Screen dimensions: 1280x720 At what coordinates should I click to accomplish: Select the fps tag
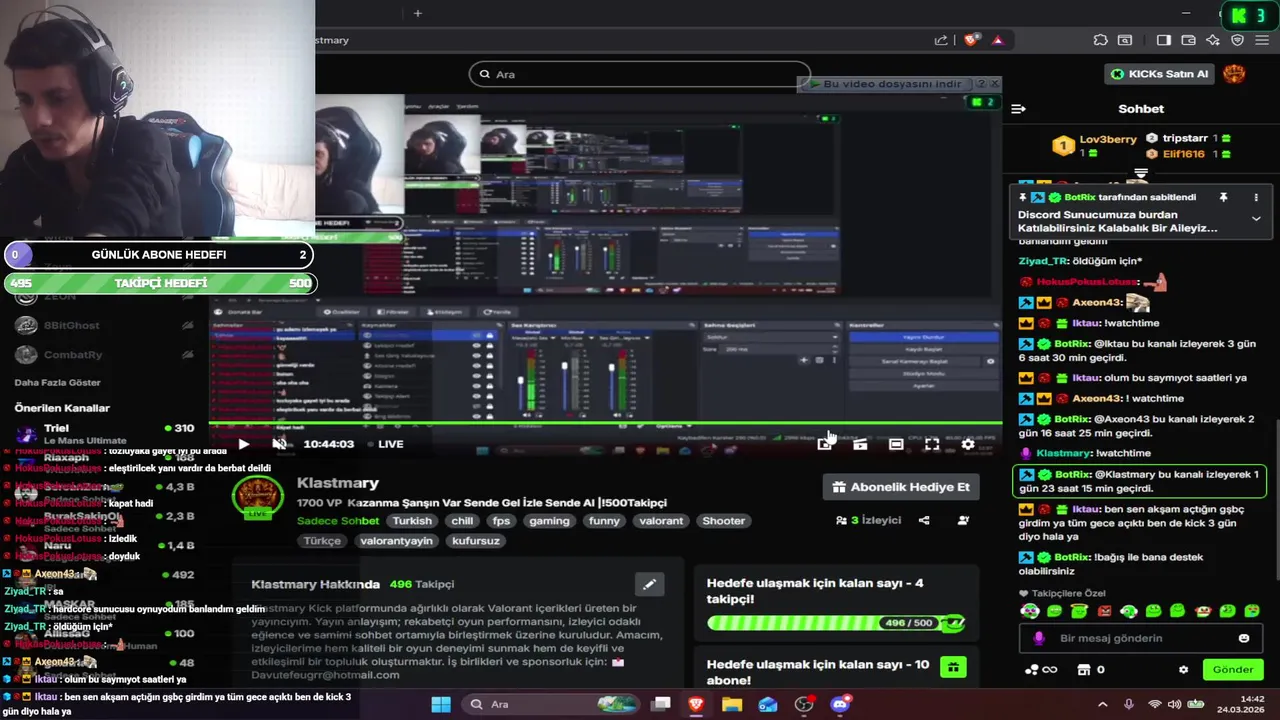[x=501, y=521]
